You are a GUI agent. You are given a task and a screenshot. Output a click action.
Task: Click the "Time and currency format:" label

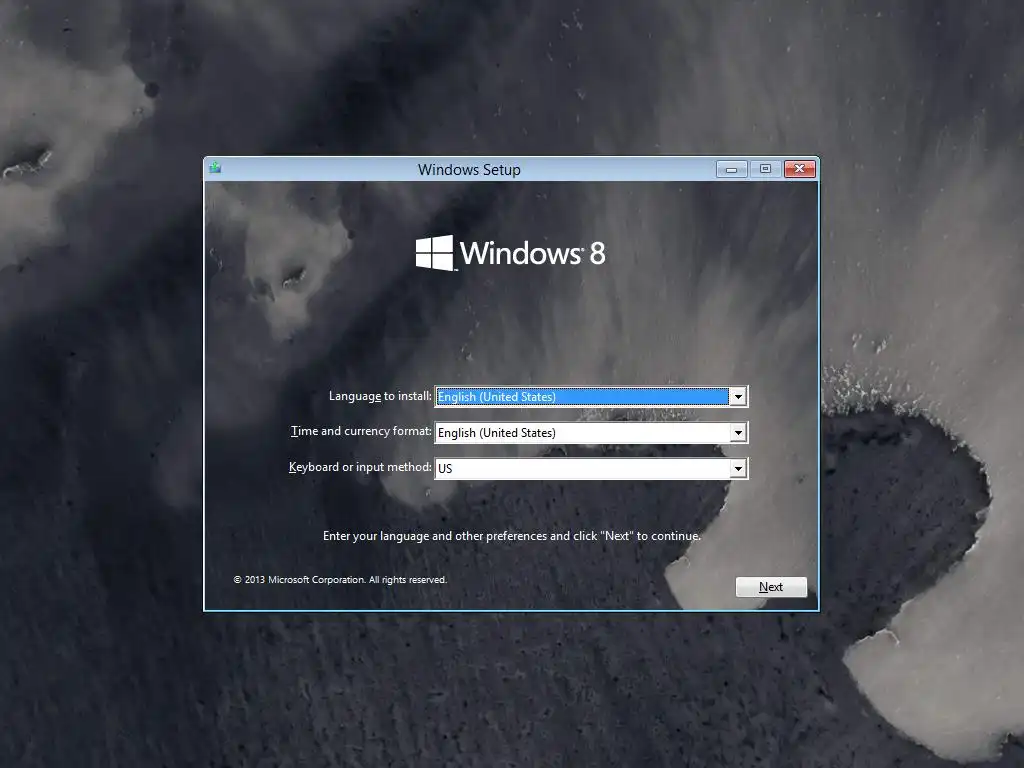[x=361, y=431]
